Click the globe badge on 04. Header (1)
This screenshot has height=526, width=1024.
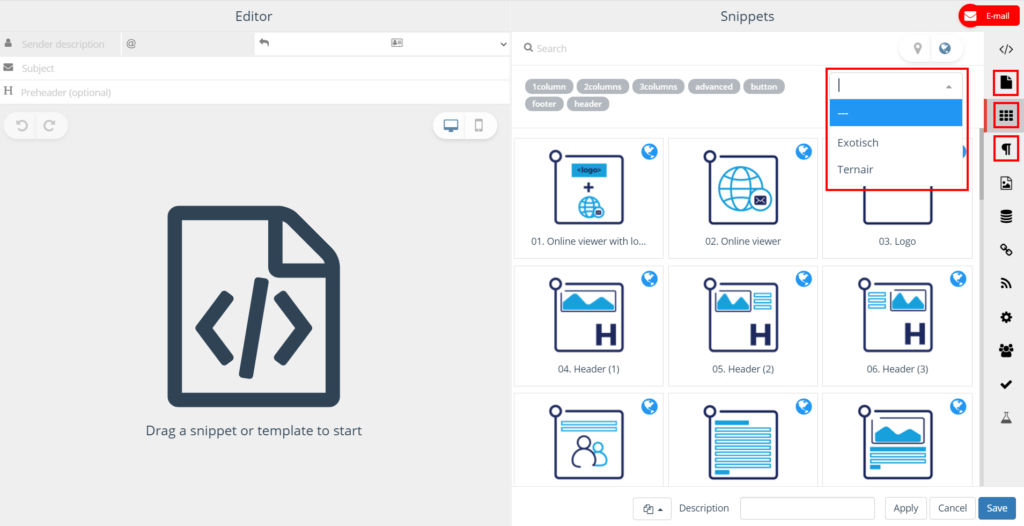tap(649, 280)
